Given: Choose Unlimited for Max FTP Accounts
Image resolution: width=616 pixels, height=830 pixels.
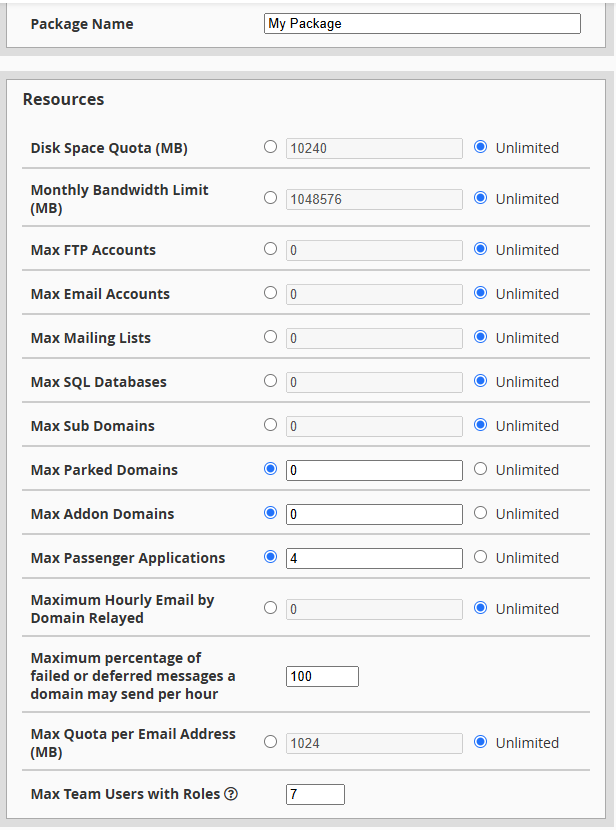Looking at the screenshot, I should pos(481,249).
